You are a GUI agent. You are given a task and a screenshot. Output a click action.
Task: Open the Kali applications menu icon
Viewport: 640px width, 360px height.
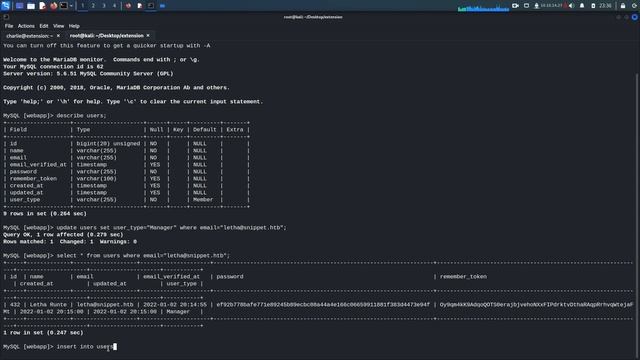pos(5,6)
